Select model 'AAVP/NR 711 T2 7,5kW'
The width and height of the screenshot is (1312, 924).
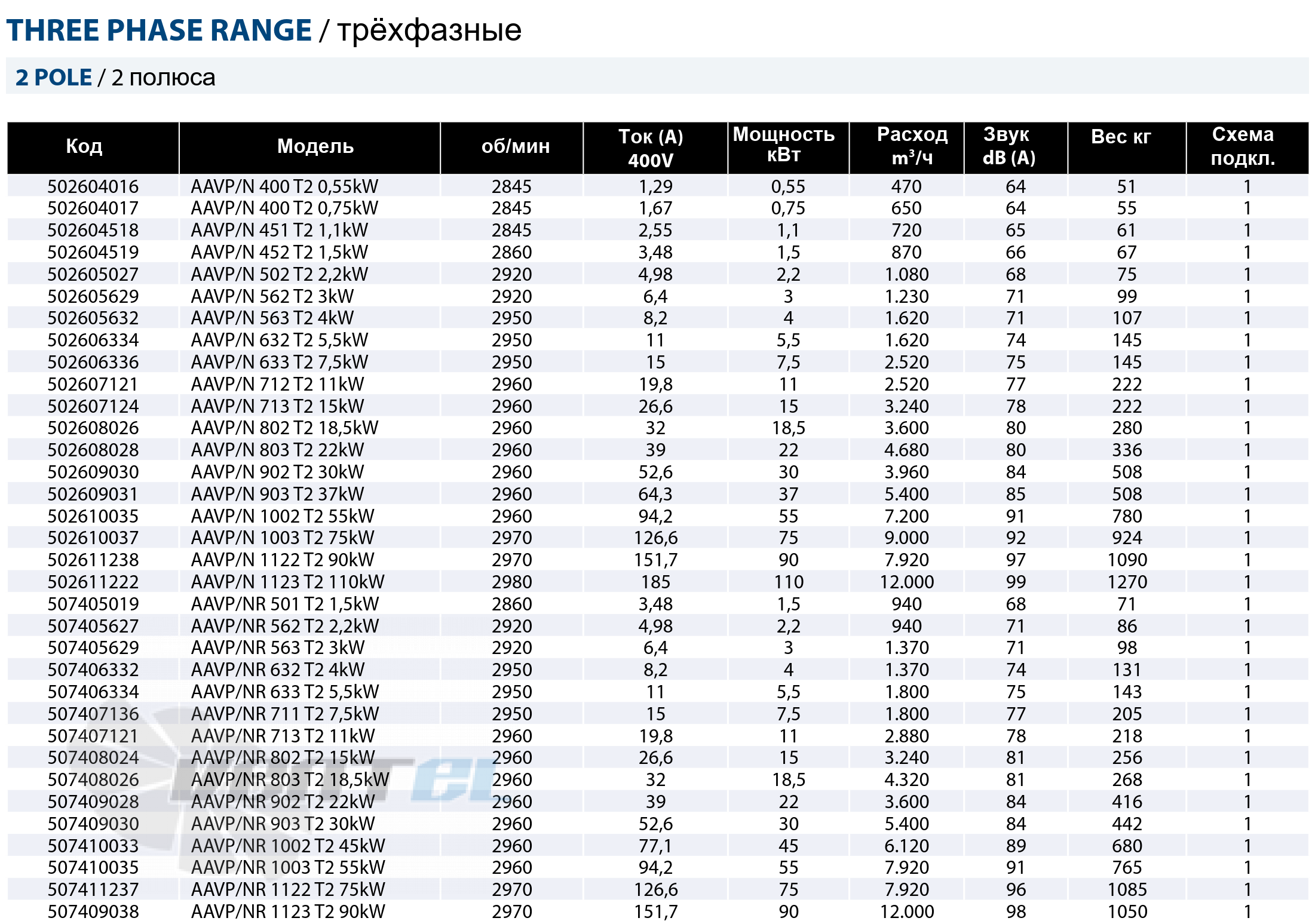[285, 714]
